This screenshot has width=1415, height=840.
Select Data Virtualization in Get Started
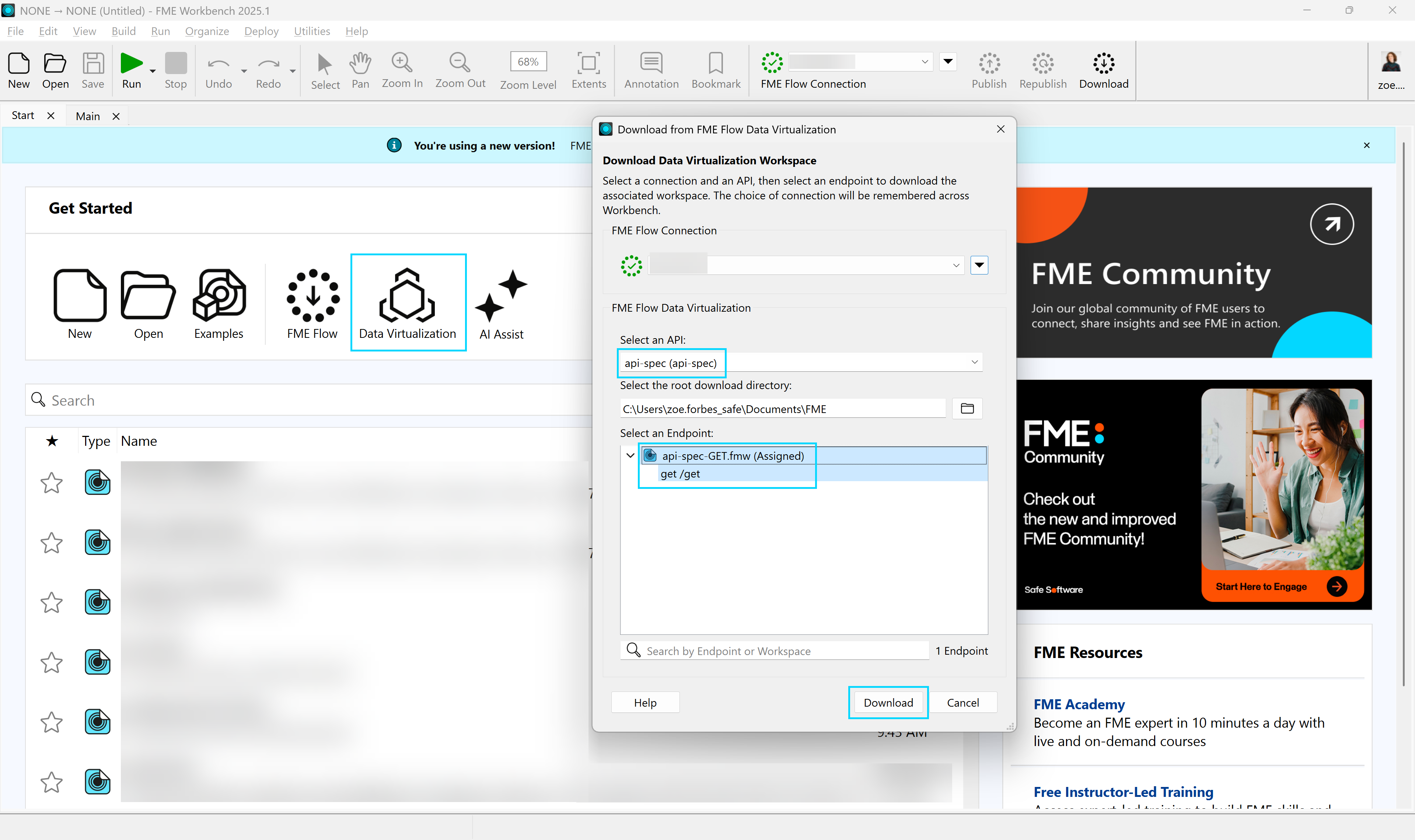tap(408, 302)
